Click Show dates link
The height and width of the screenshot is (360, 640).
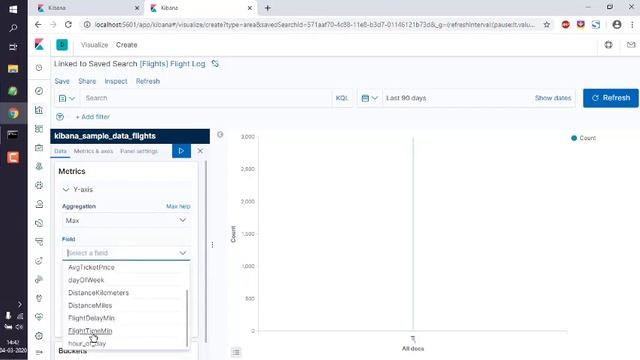(x=553, y=98)
